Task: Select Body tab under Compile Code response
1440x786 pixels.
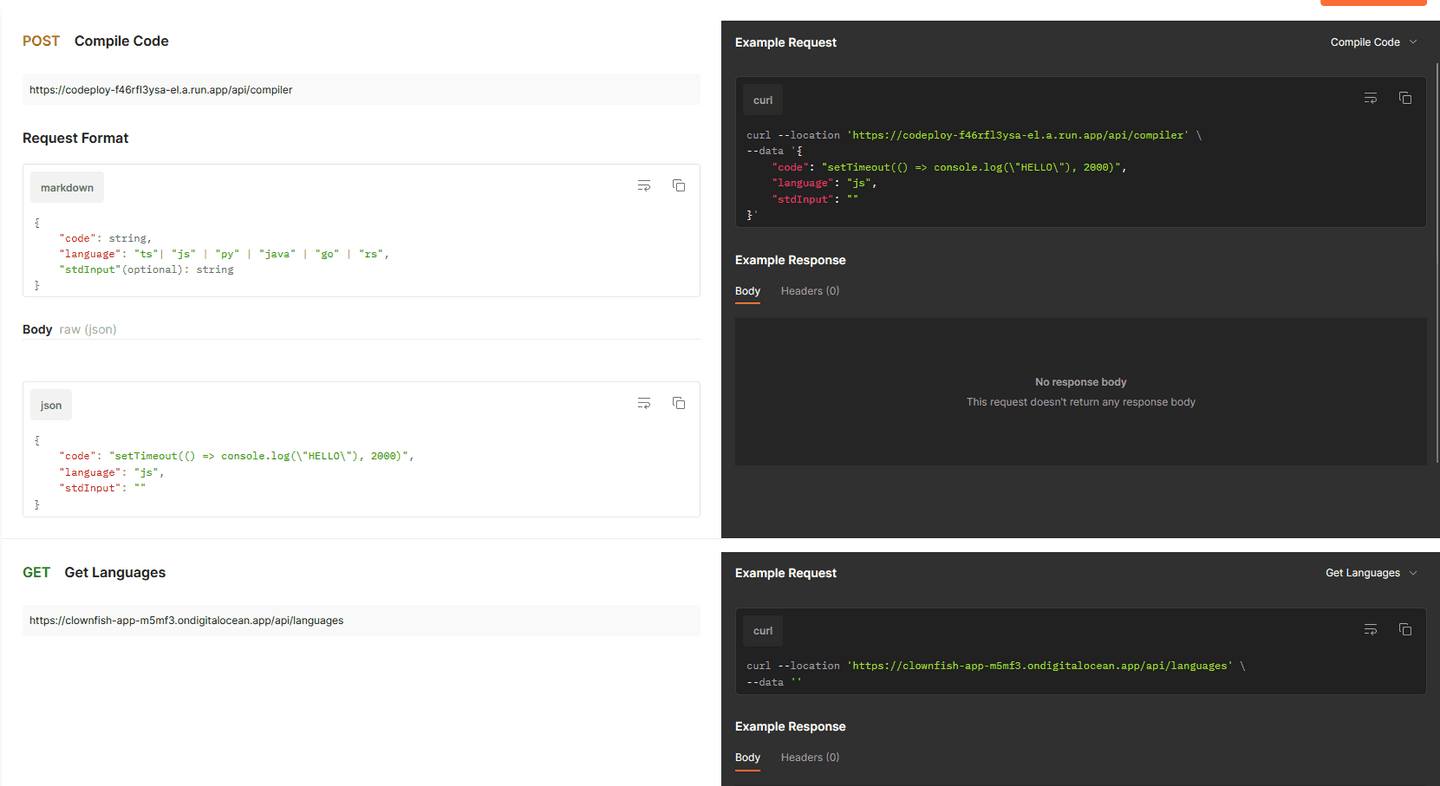Action: [x=748, y=291]
